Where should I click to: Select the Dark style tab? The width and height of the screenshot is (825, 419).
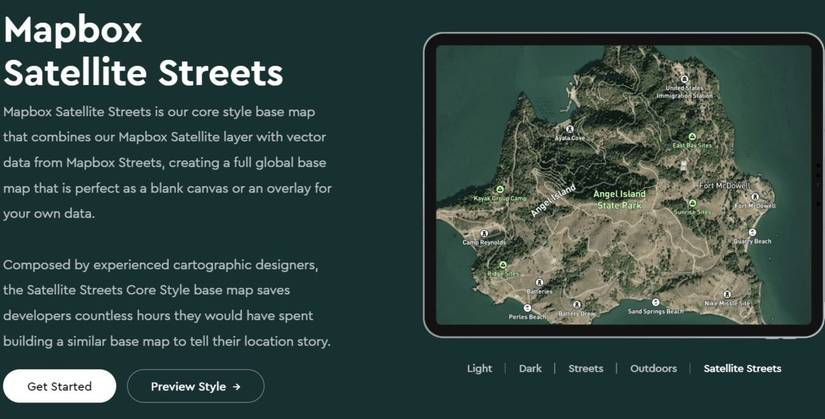530,368
